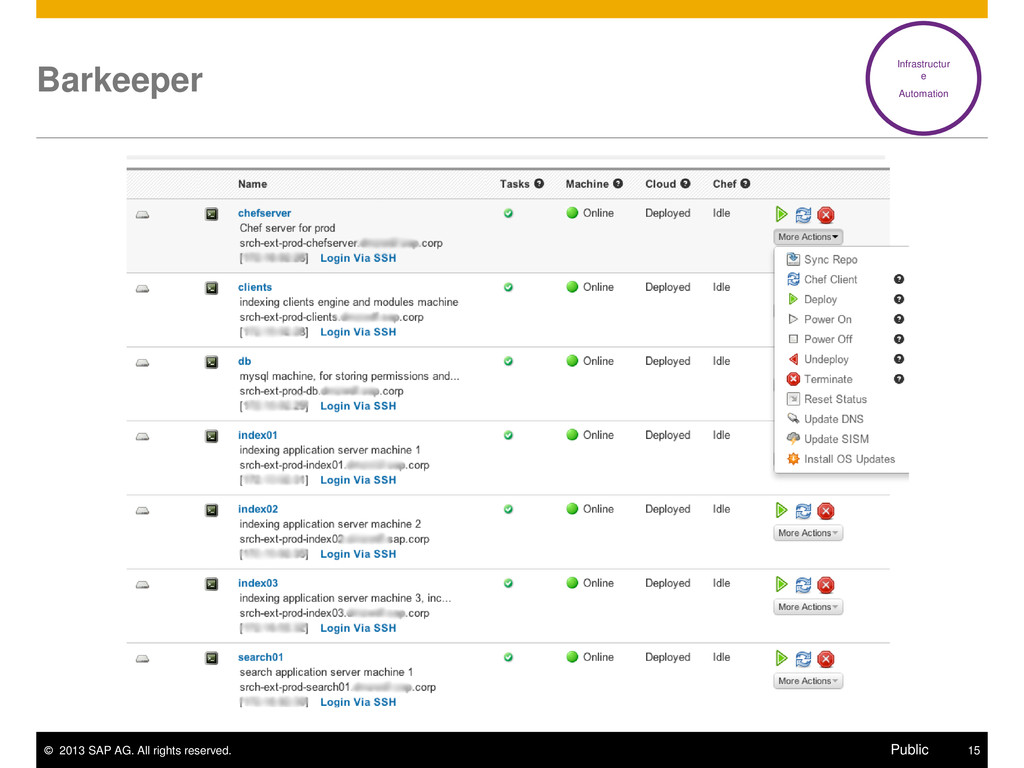1024x768 pixels.
Task: Click help icon beside Terminate menu entry
Action: (899, 379)
